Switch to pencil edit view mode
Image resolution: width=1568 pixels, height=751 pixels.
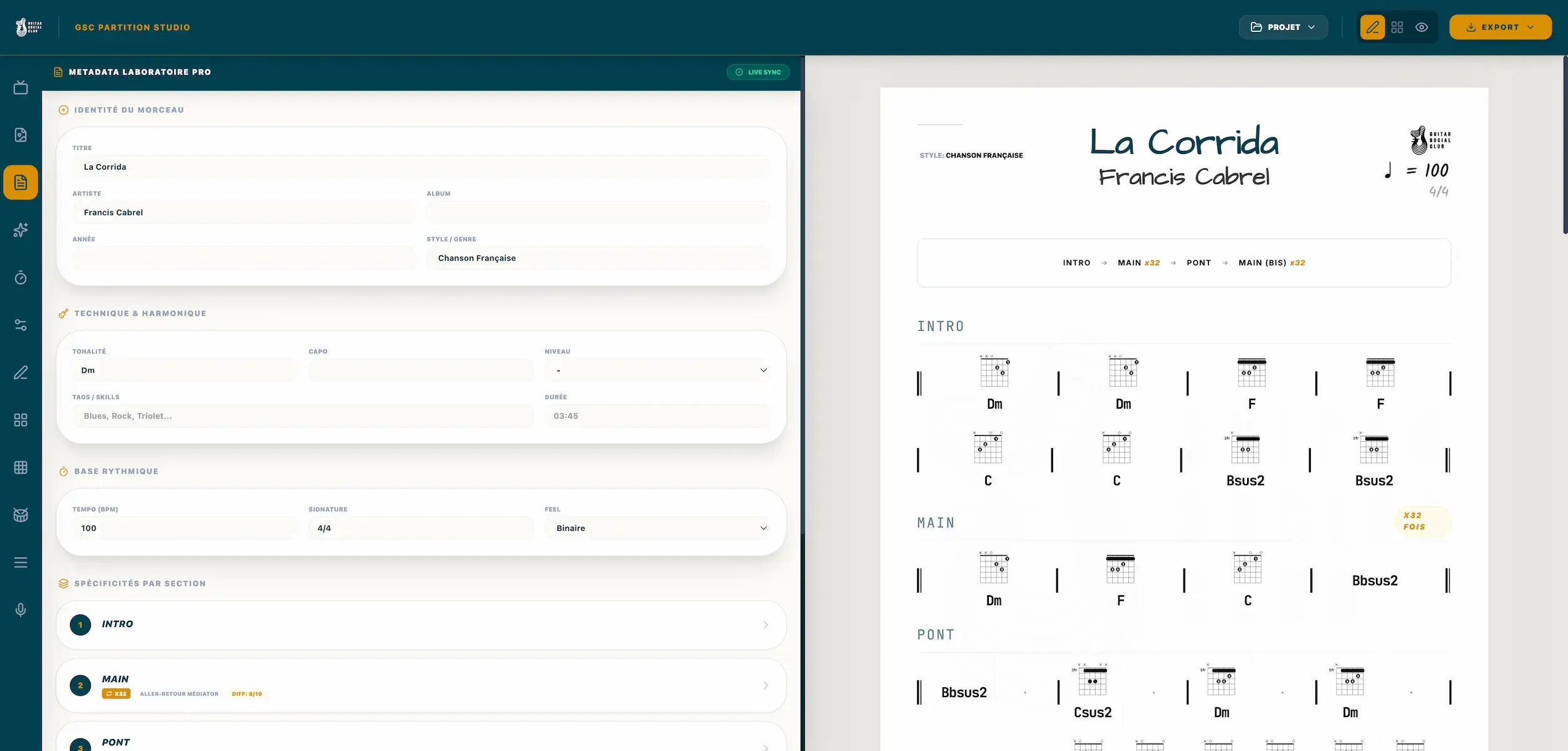tap(1372, 28)
